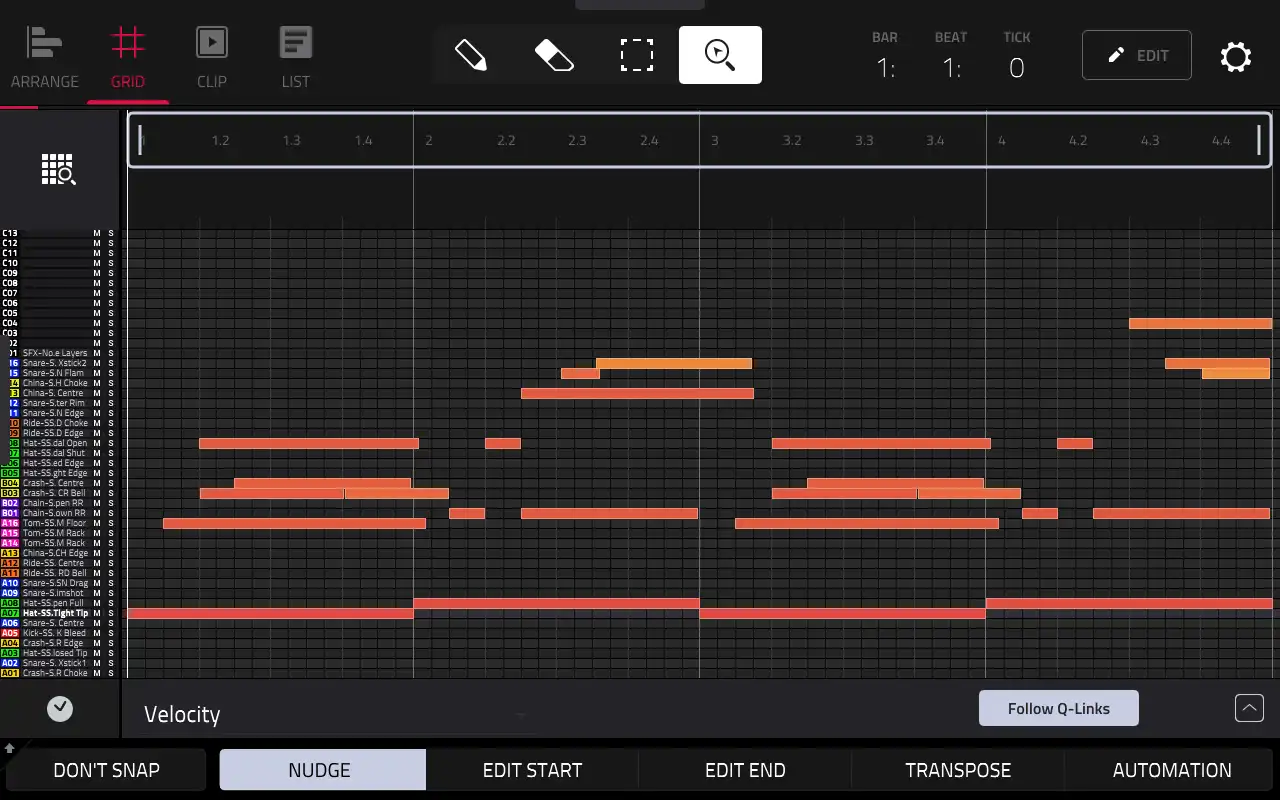Switch to GRID view

tap(128, 59)
